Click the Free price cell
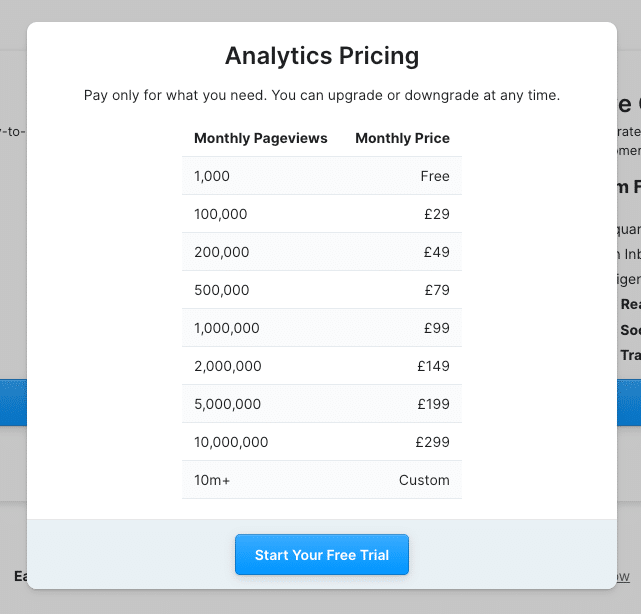 435,176
